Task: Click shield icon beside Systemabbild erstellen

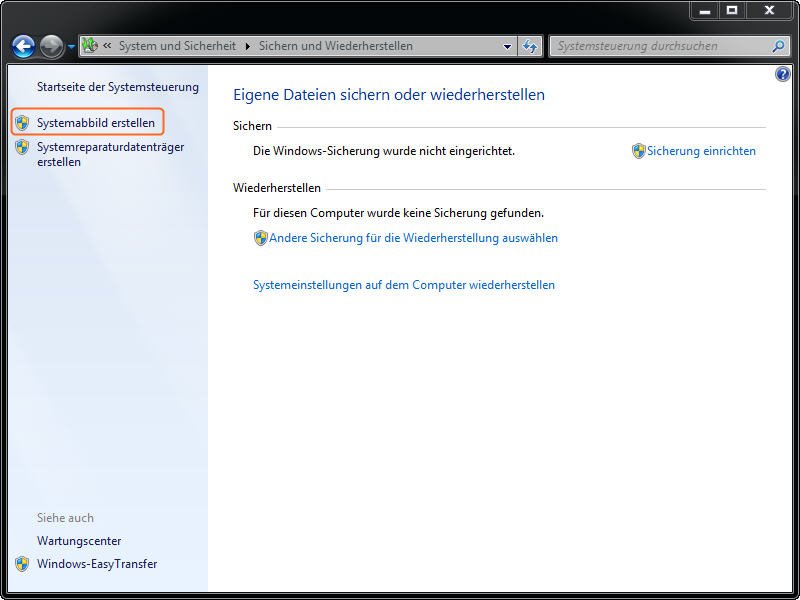Action: [x=22, y=122]
